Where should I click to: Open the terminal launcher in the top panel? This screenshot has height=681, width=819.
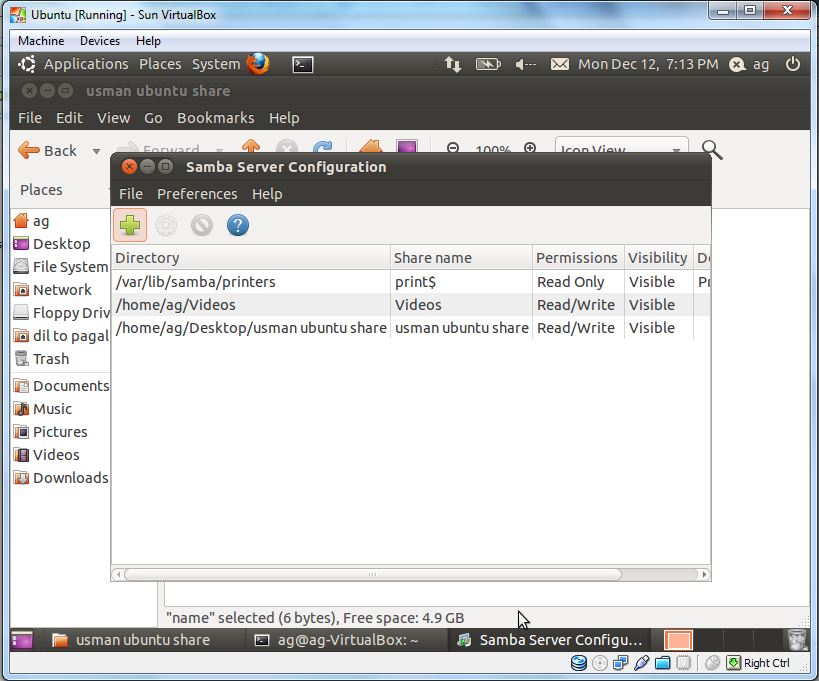pyautogui.click(x=302, y=64)
